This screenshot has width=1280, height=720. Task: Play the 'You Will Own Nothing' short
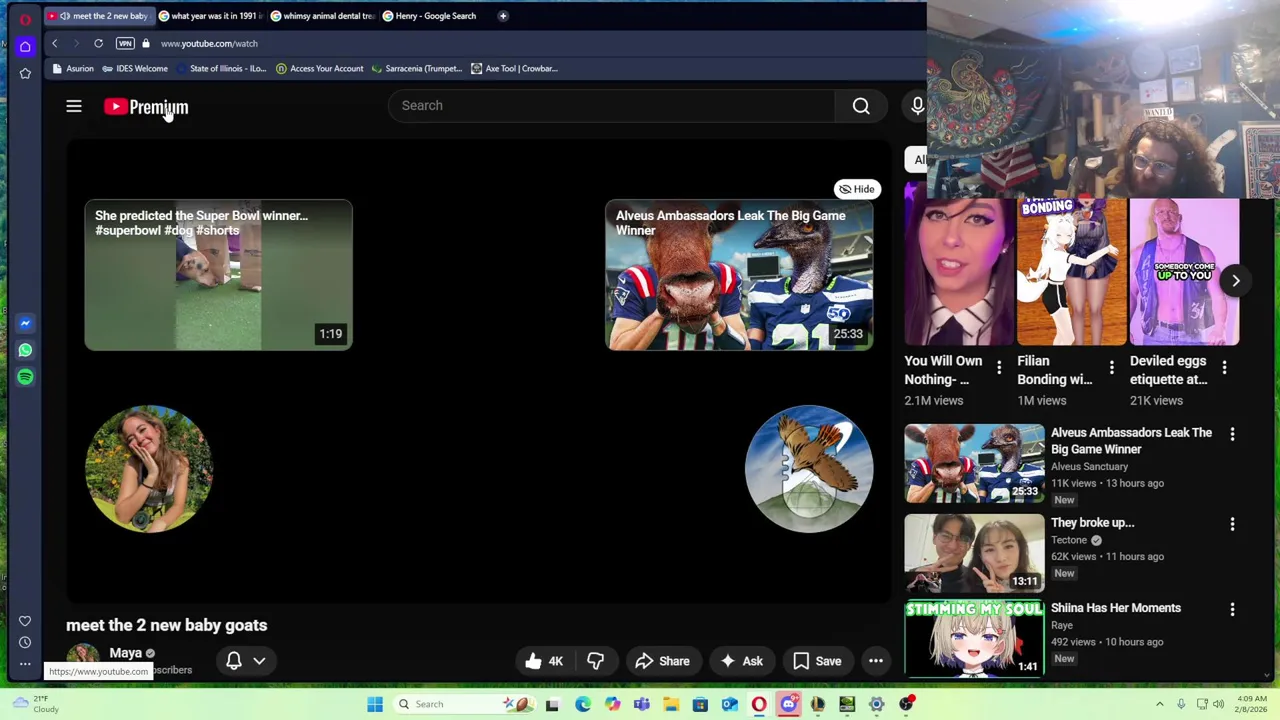coord(959,272)
